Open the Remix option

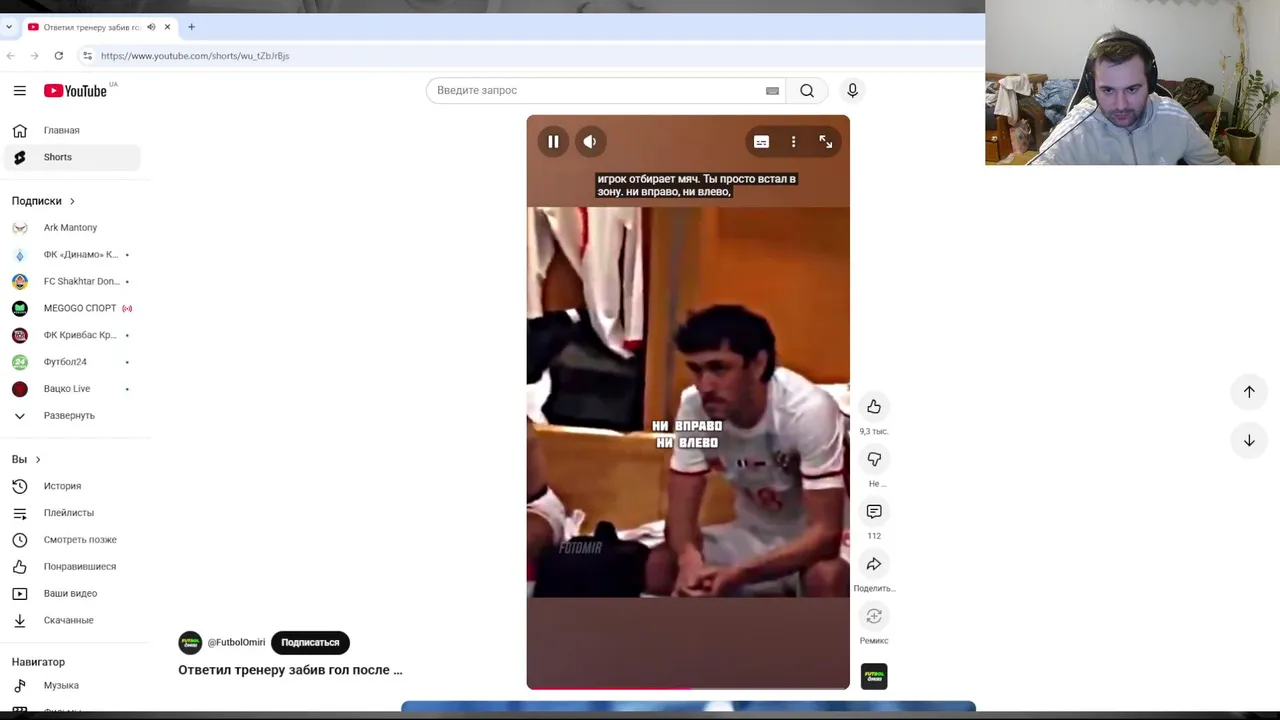tap(874, 616)
